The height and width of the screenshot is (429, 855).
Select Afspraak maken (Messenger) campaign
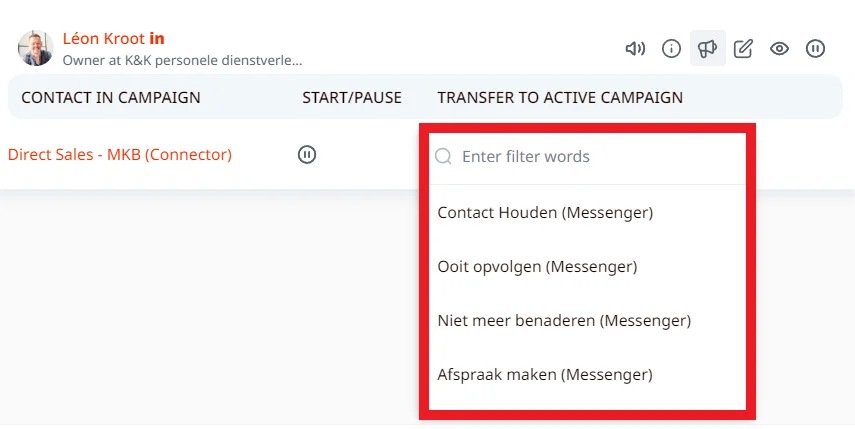click(545, 374)
